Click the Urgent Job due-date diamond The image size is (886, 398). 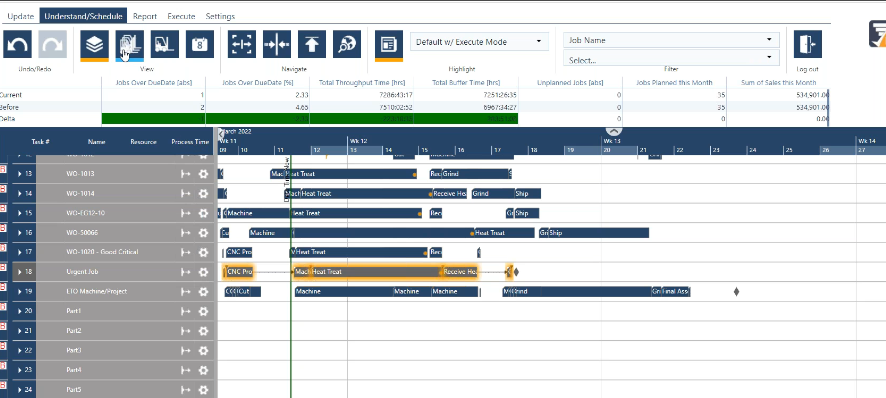pyautogui.click(x=516, y=272)
